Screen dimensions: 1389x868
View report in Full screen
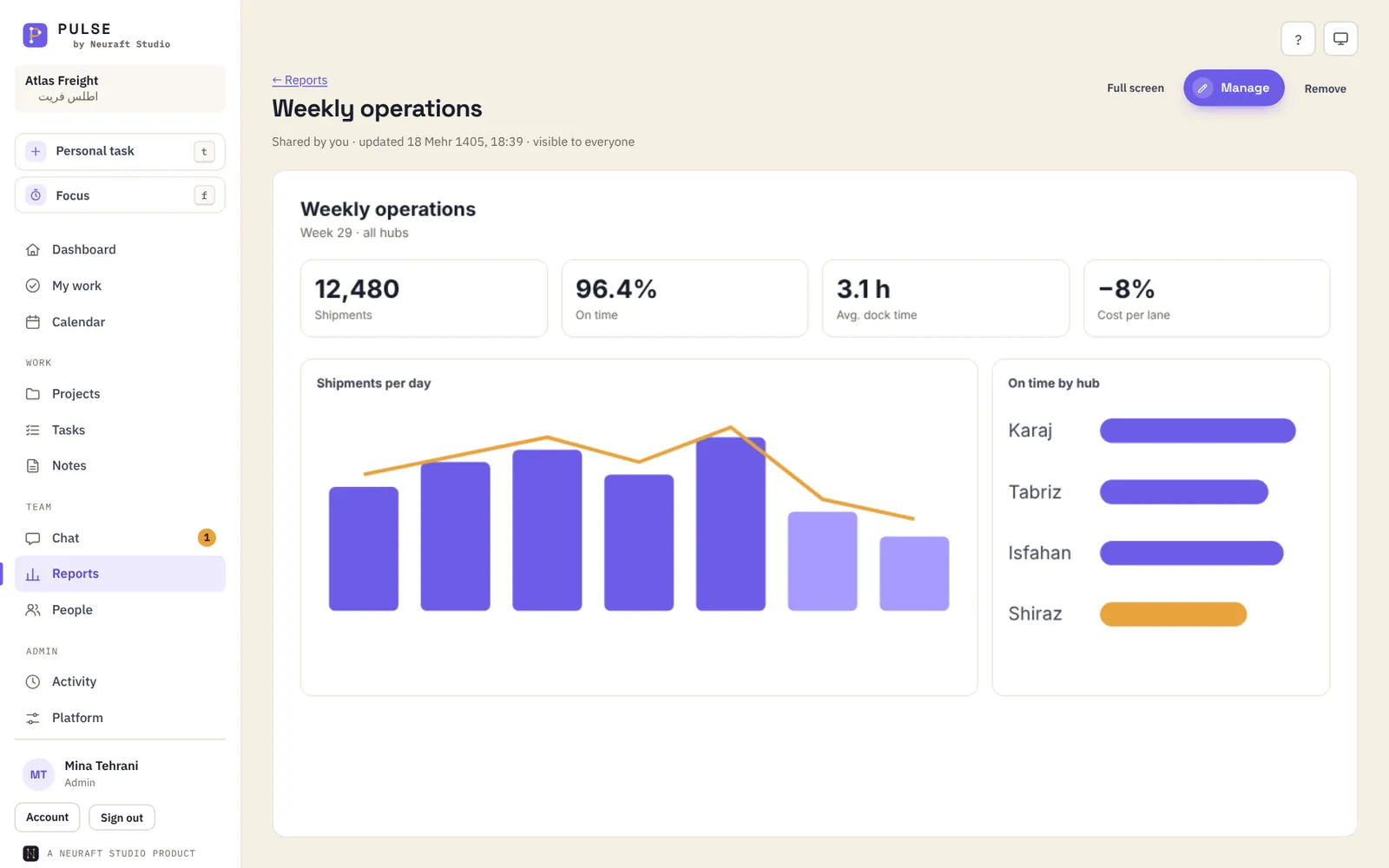[1136, 89]
